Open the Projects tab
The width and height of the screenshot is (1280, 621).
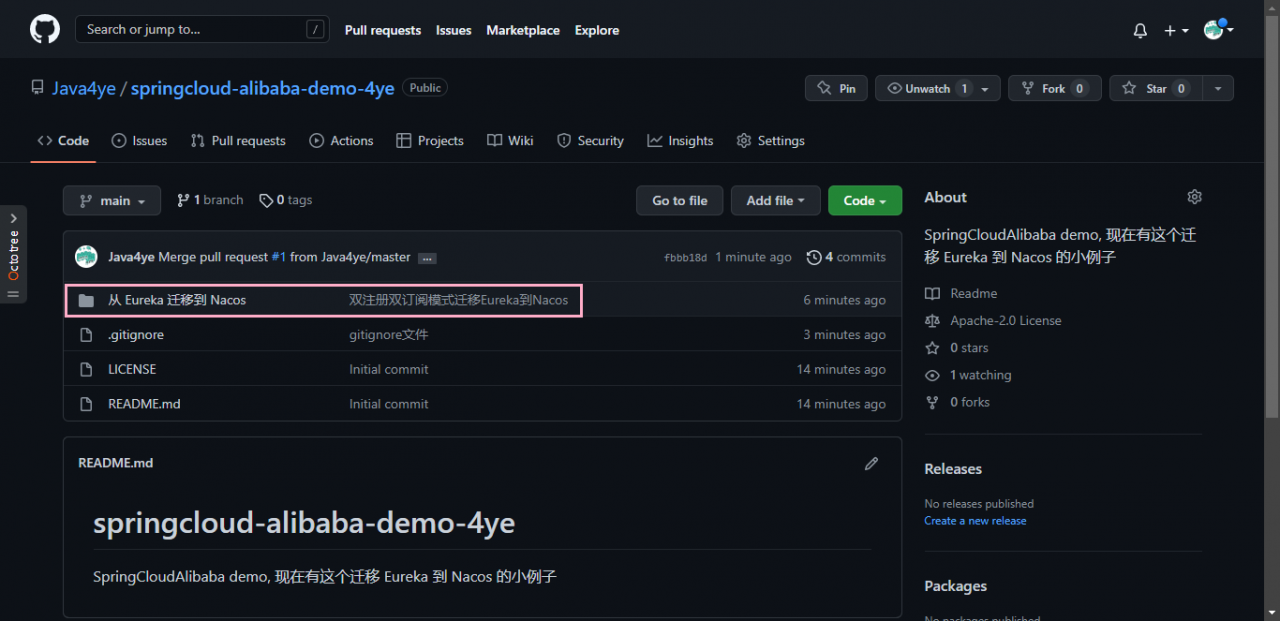[430, 141]
